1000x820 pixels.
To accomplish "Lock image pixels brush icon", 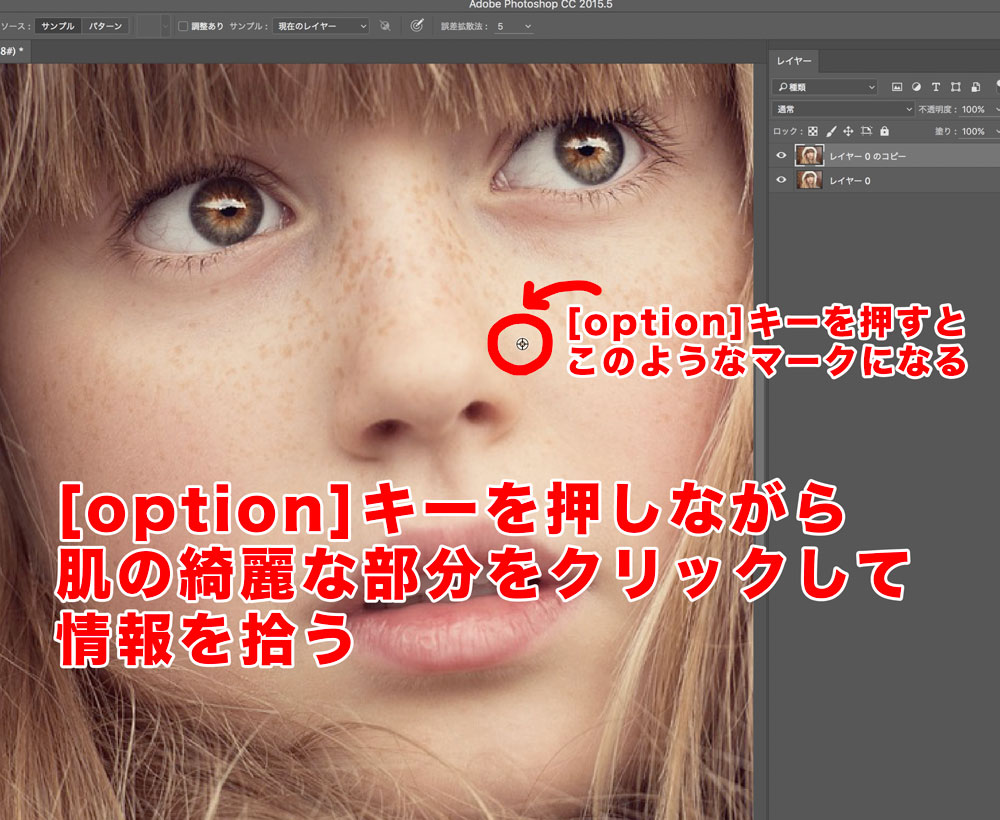I will (830, 131).
